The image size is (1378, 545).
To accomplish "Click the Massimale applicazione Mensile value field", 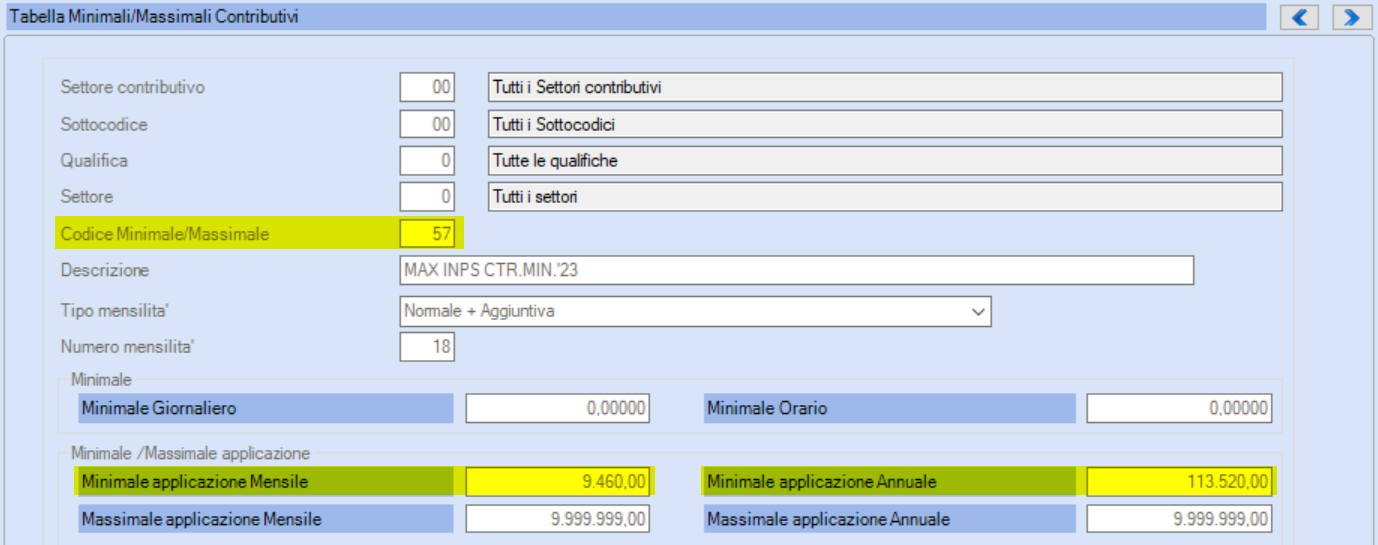I will (x=559, y=519).
